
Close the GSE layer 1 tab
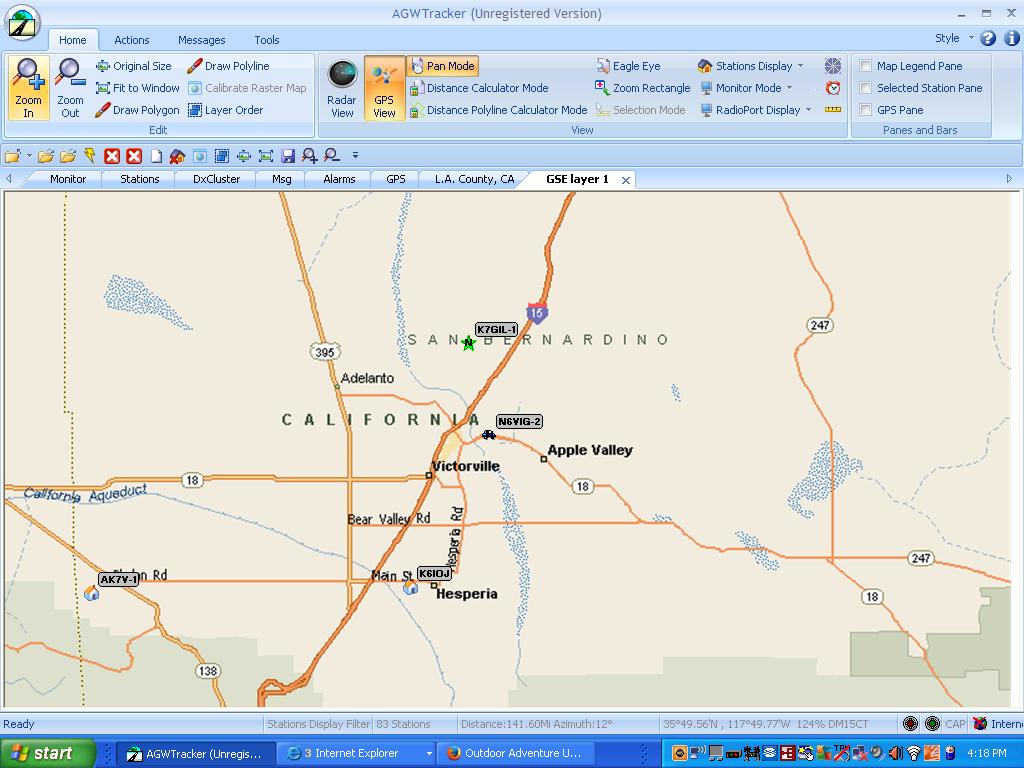626,180
